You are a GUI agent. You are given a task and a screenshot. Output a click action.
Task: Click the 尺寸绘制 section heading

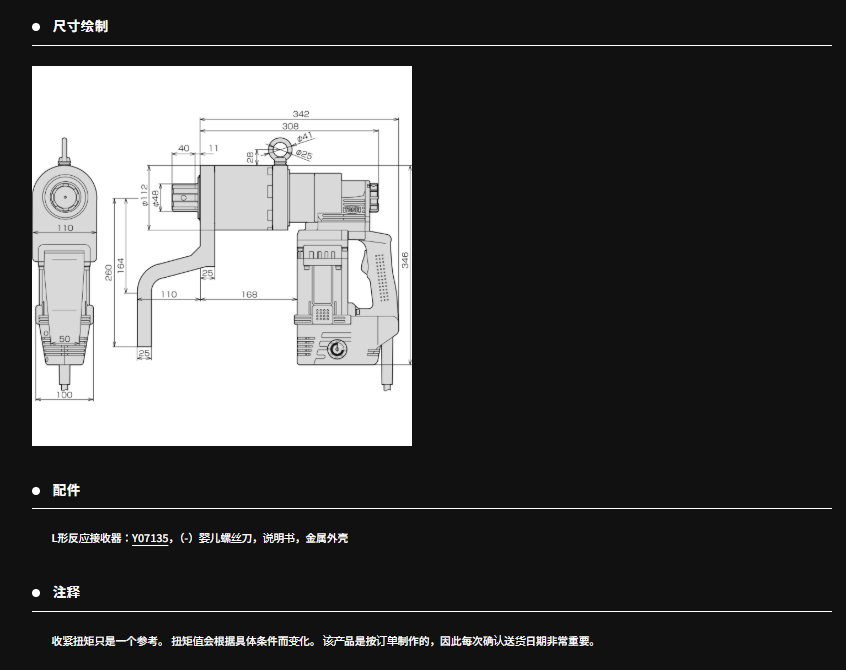point(80,26)
